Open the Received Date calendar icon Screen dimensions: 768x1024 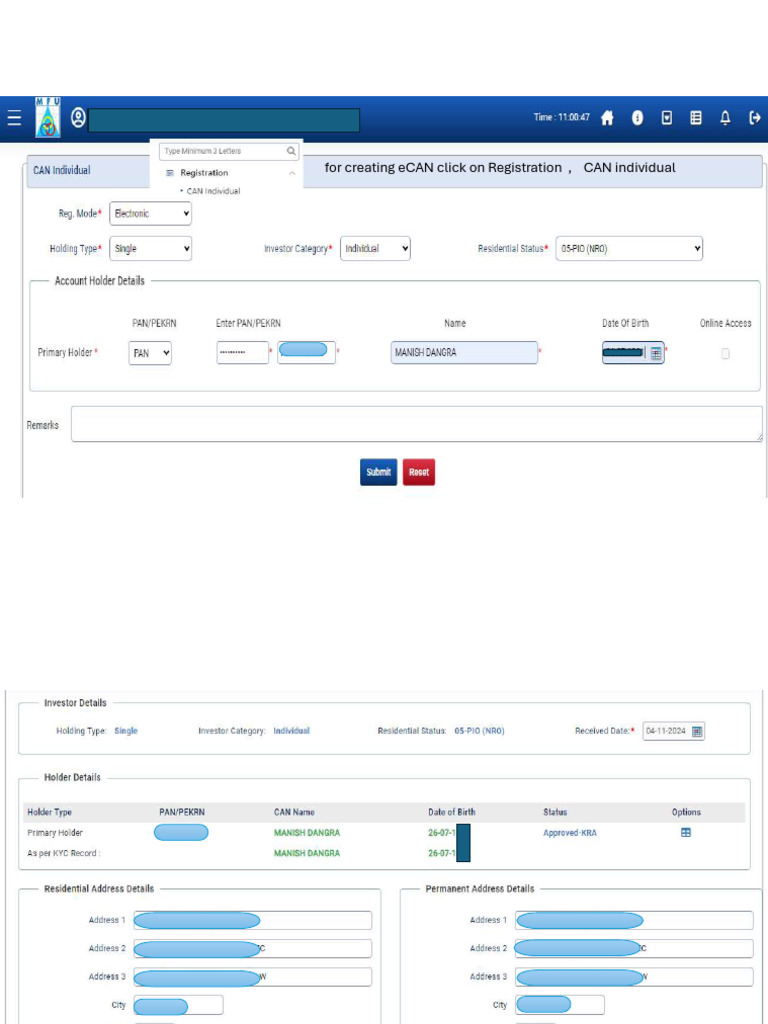coord(697,731)
